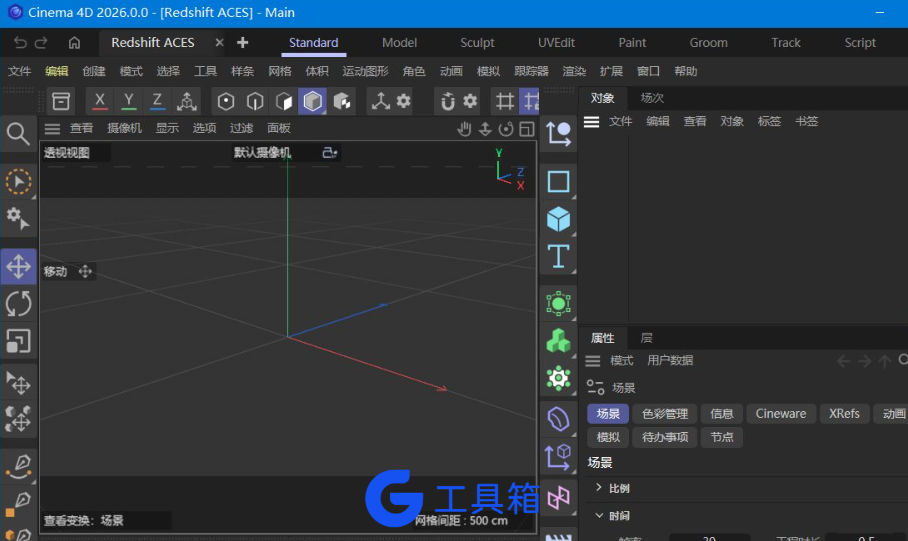Image resolution: width=908 pixels, height=541 pixels.
Task: Open the viewport hamburger menu
Action: 52,129
